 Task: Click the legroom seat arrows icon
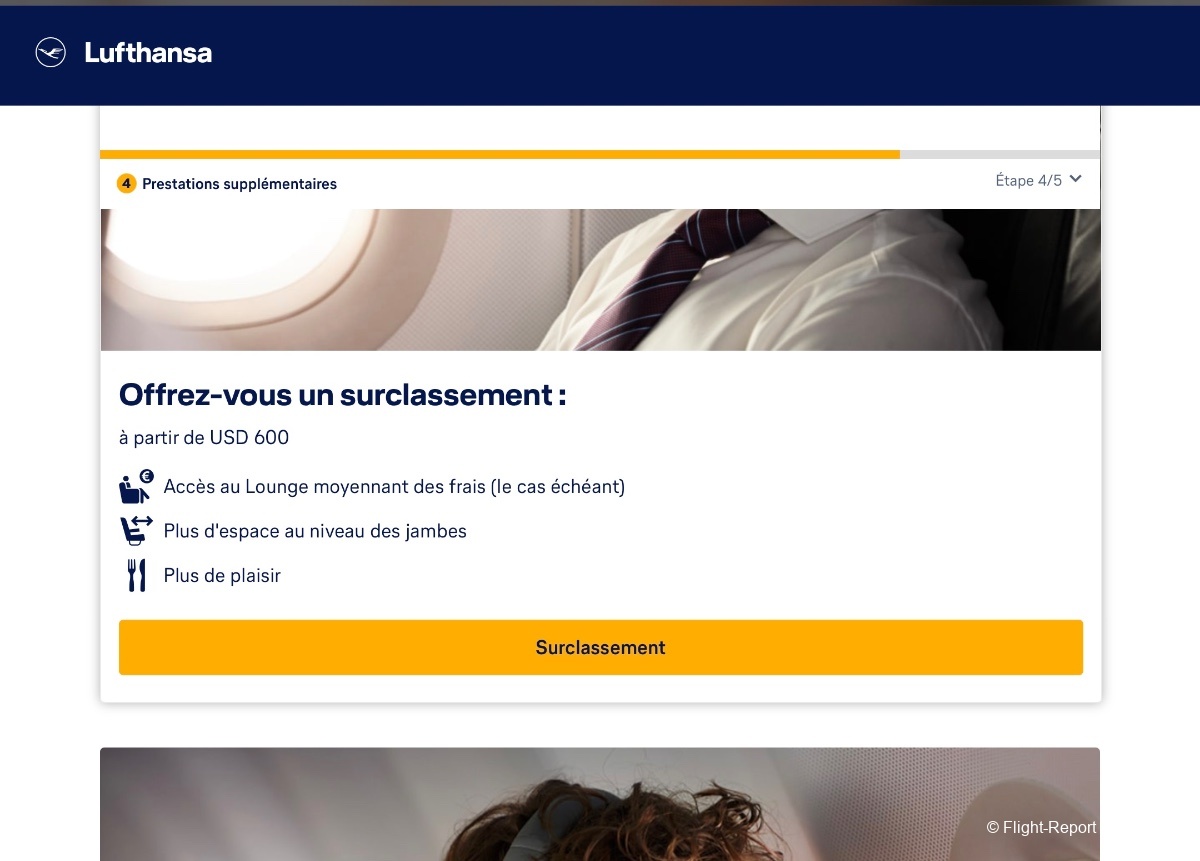[136, 530]
